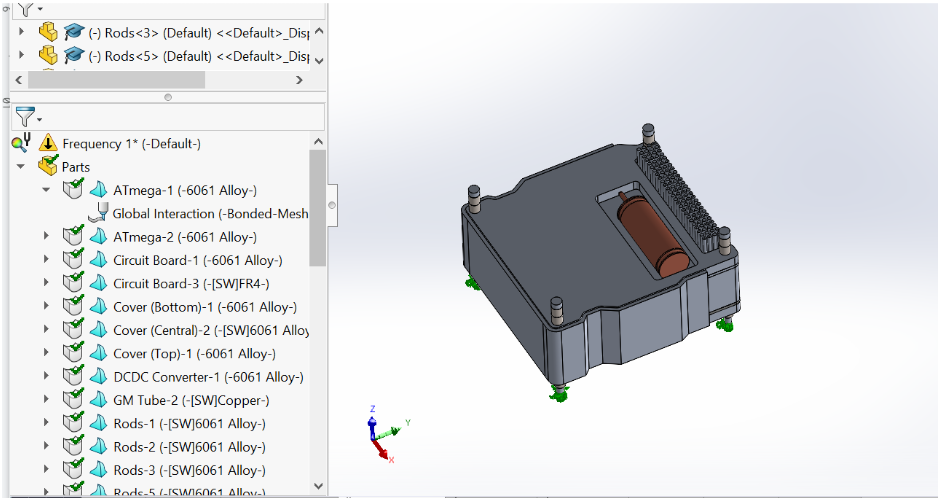Image resolution: width=942 pixels, height=498 pixels.
Task: Click the Parts folder icon
Action: [x=47, y=167]
